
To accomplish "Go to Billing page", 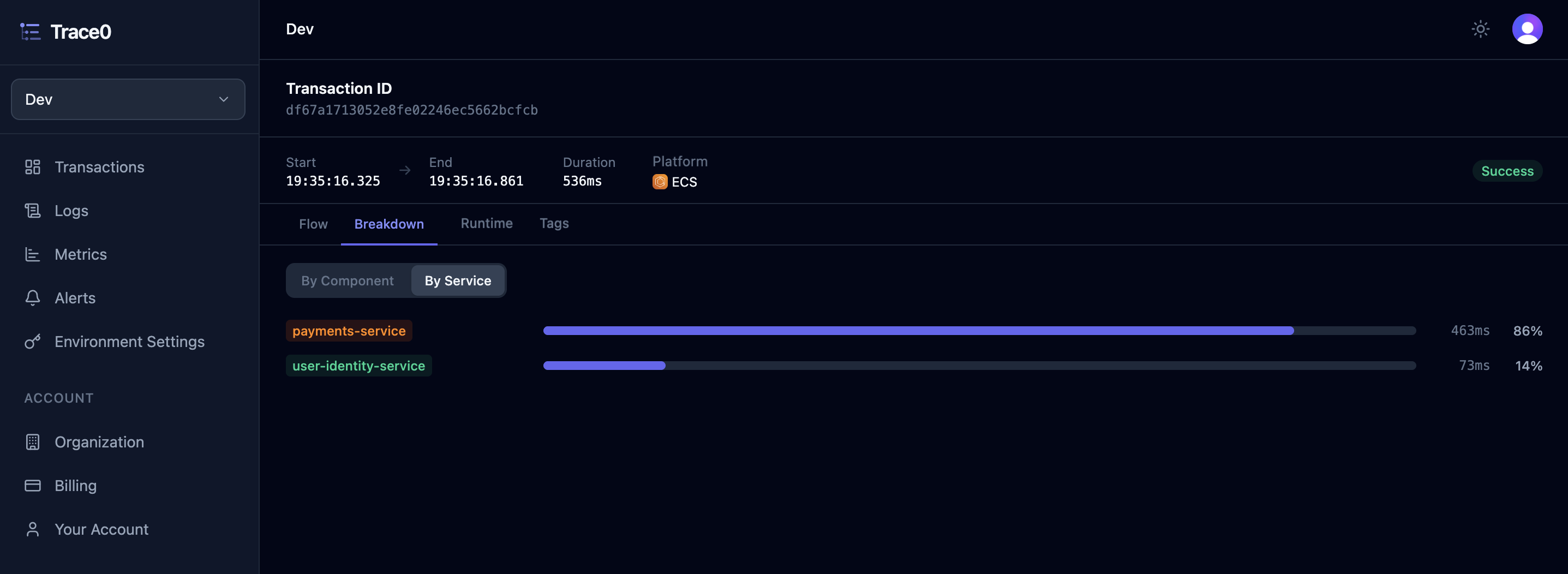I will 75,486.
